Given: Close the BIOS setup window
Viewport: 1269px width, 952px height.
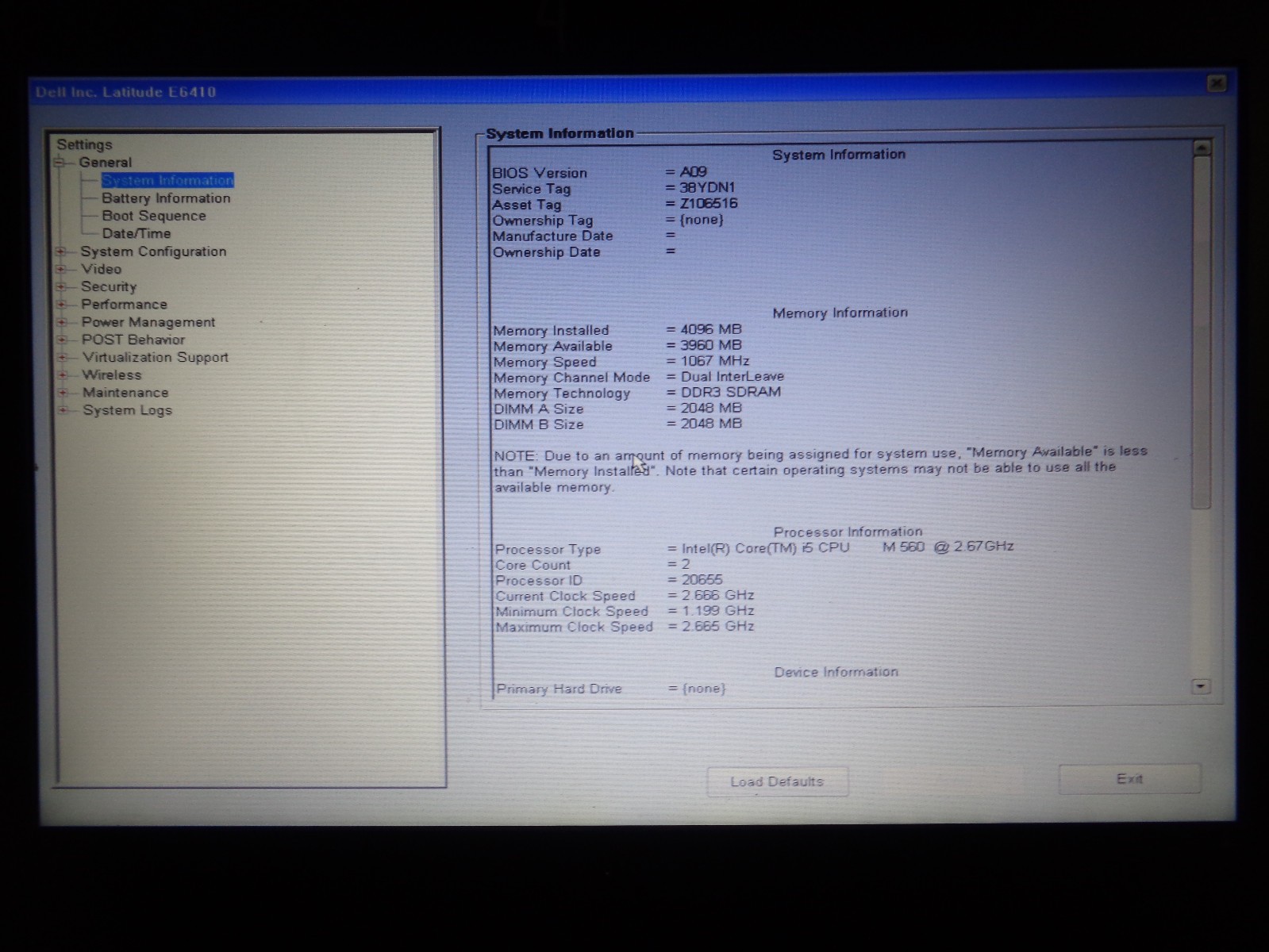Looking at the screenshot, I should pos(1216,83).
